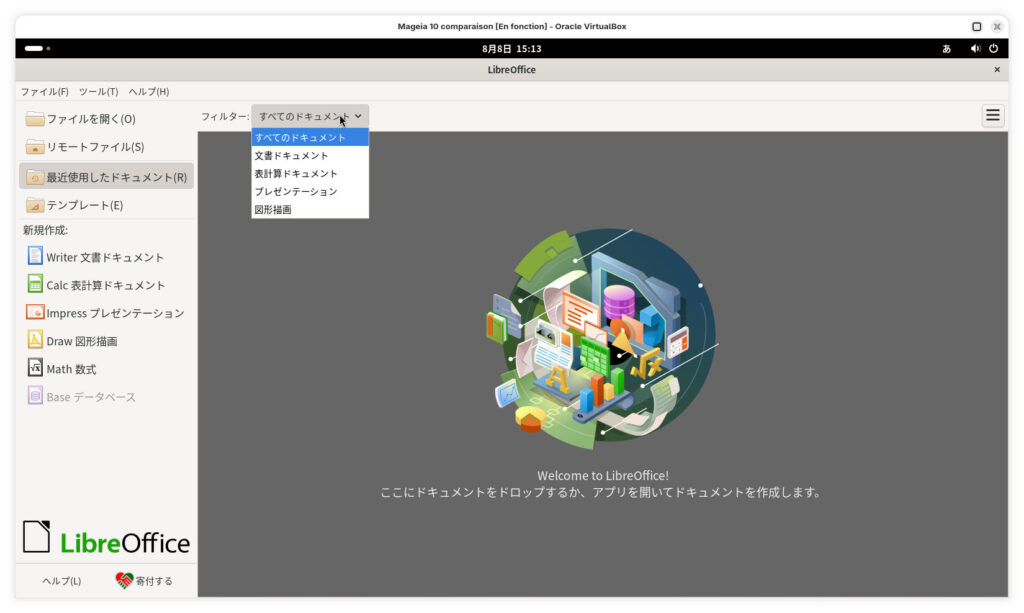Open the ファイル(F) menu
This screenshot has height=613, width=1024.
pos(44,91)
